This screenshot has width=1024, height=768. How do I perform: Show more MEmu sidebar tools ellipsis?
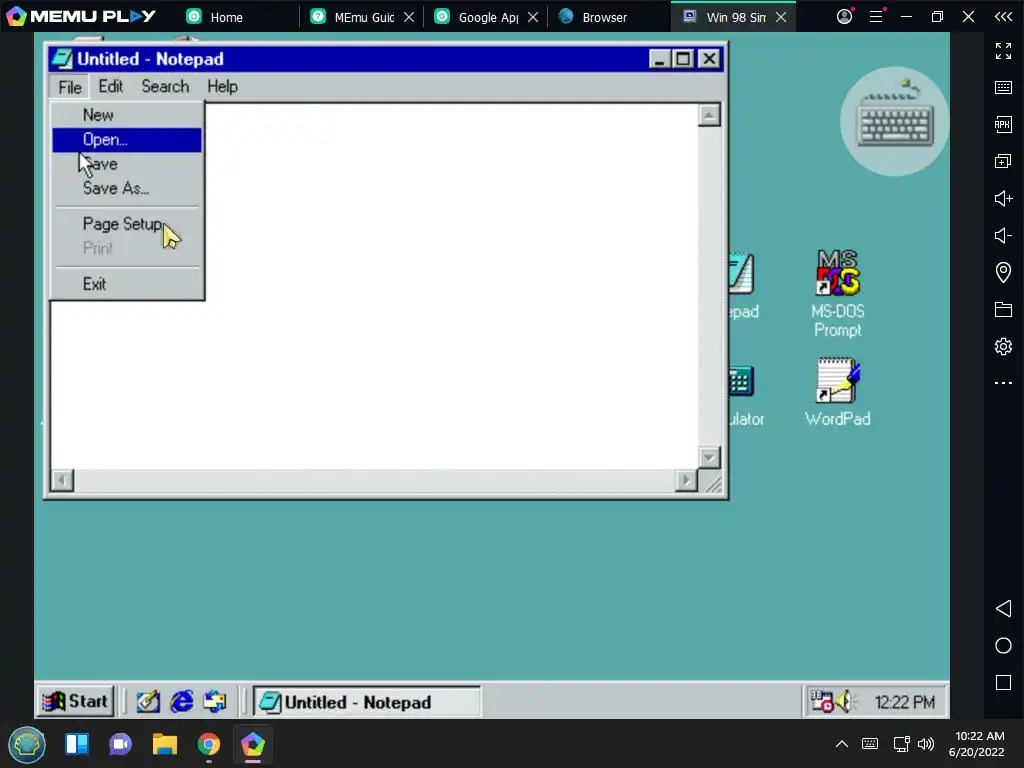[1003, 383]
